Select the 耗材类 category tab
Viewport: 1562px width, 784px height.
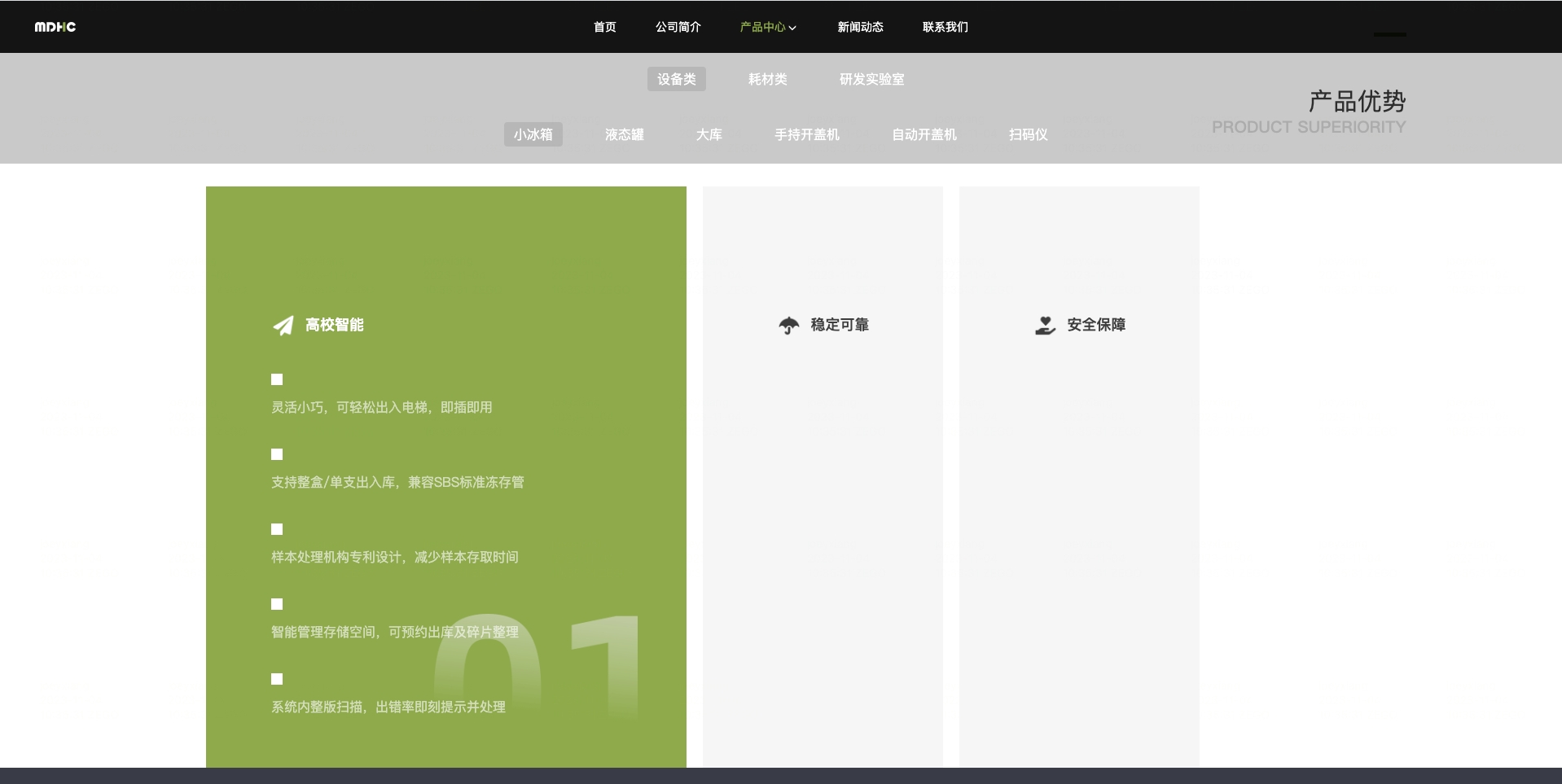coord(768,79)
